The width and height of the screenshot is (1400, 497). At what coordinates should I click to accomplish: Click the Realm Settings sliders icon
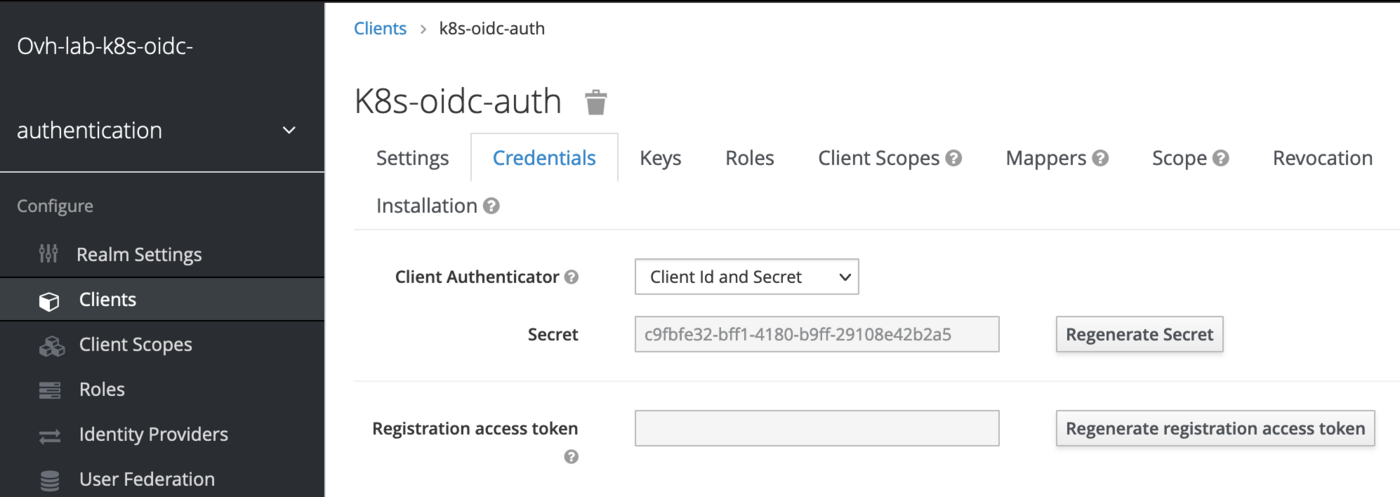tap(49, 254)
